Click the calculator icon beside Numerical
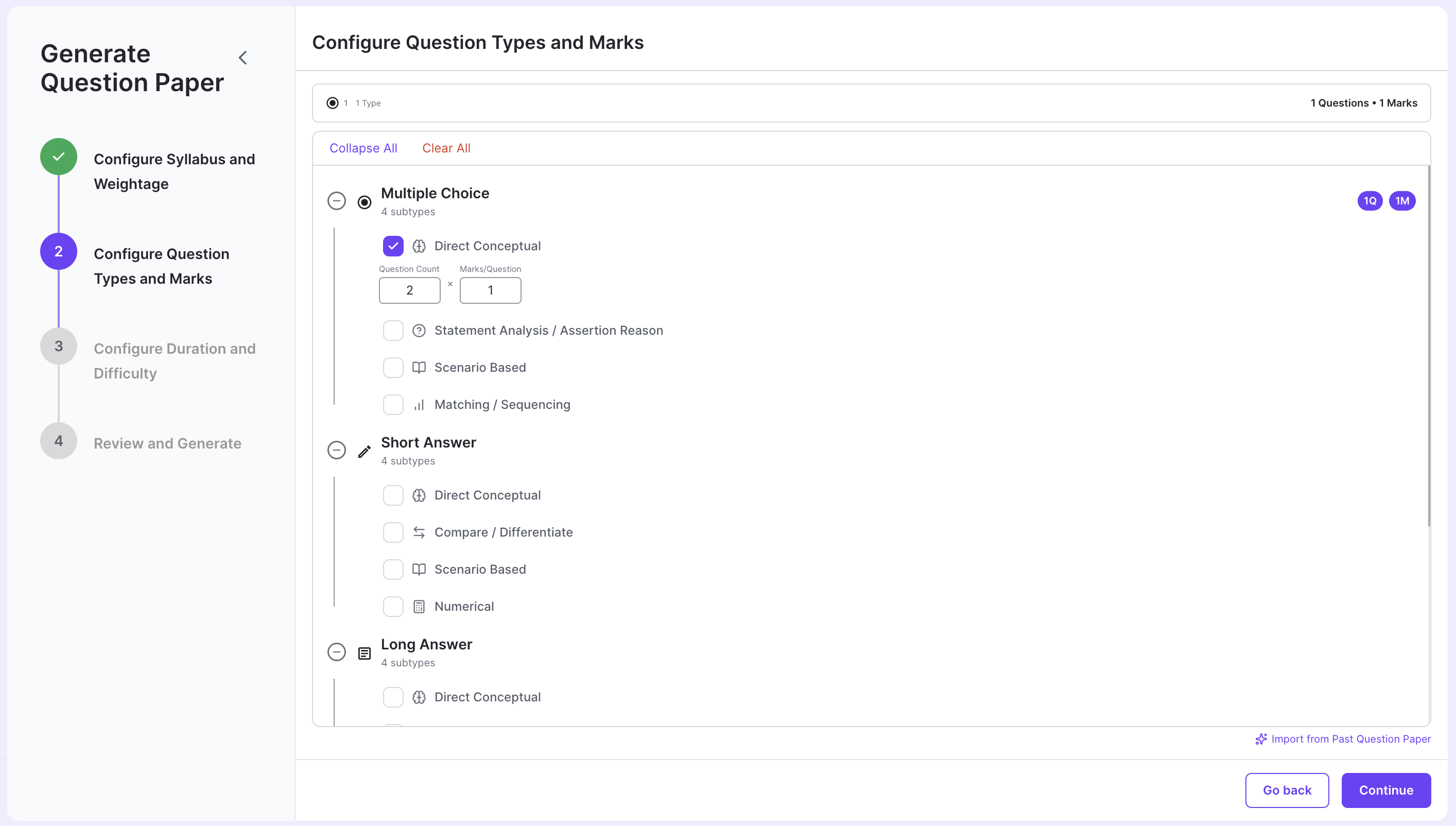 (419, 606)
